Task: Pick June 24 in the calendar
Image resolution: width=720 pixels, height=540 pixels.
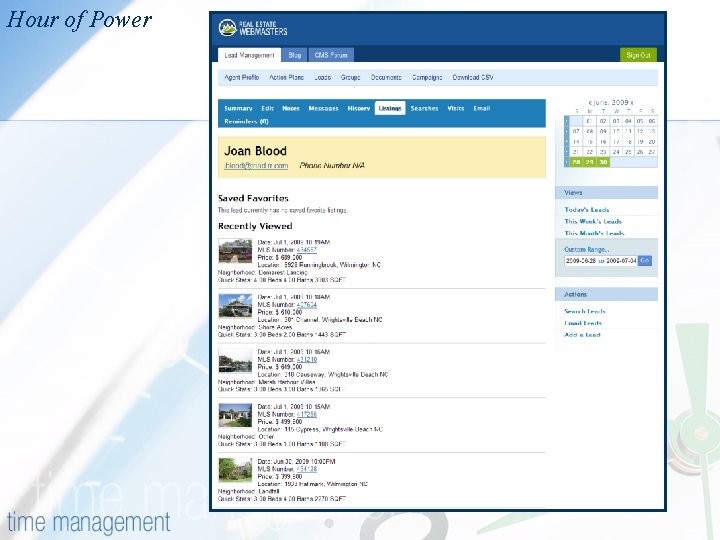Action: pyautogui.click(x=616, y=152)
